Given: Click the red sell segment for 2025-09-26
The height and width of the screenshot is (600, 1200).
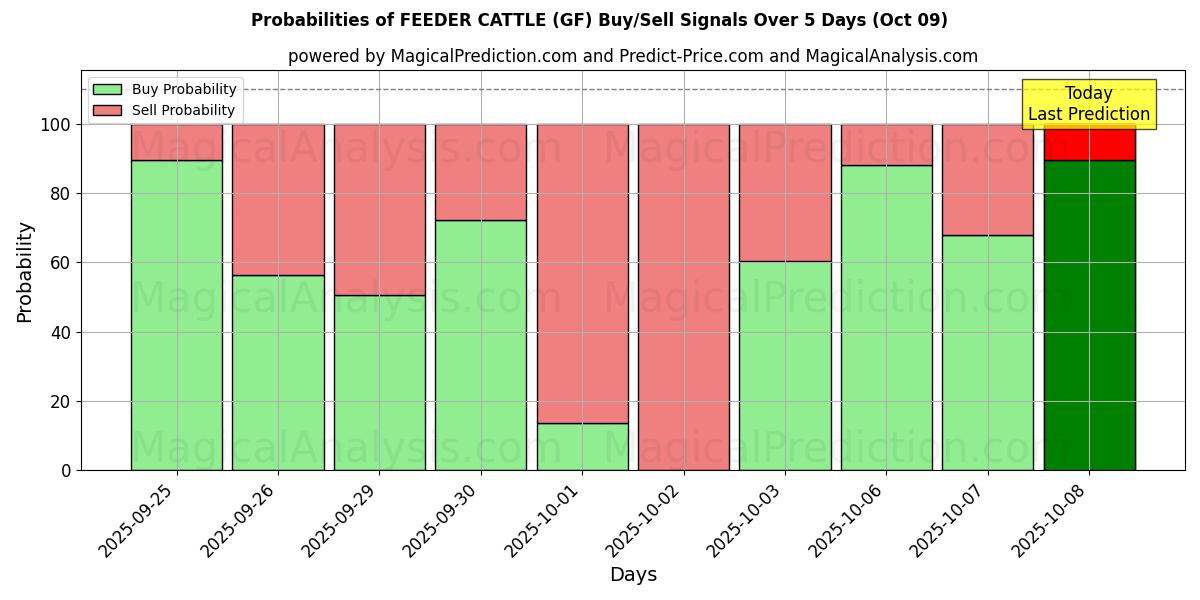Looking at the screenshot, I should (278, 200).
